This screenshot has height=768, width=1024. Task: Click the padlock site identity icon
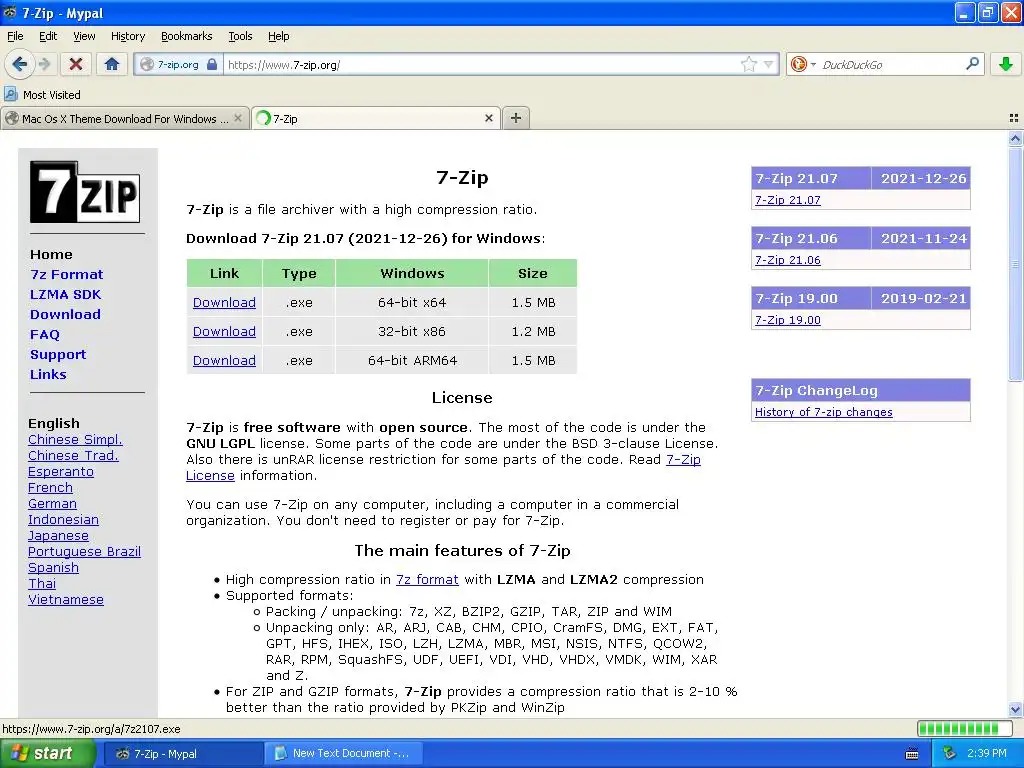tap(212, 64)
